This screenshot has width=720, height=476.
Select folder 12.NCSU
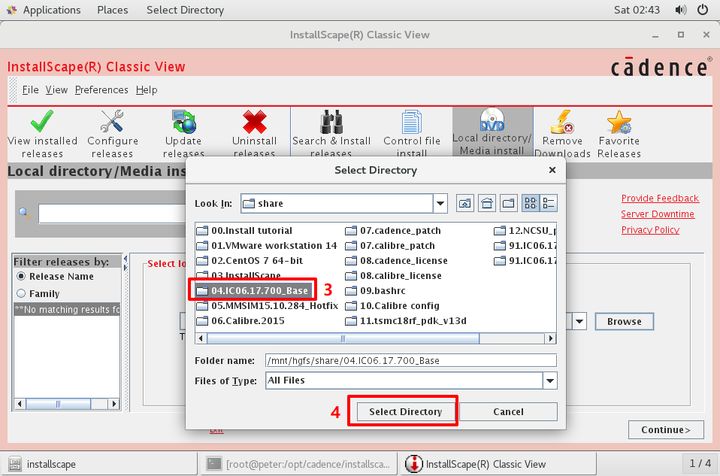pyautogui.click(x=525, y=230)
